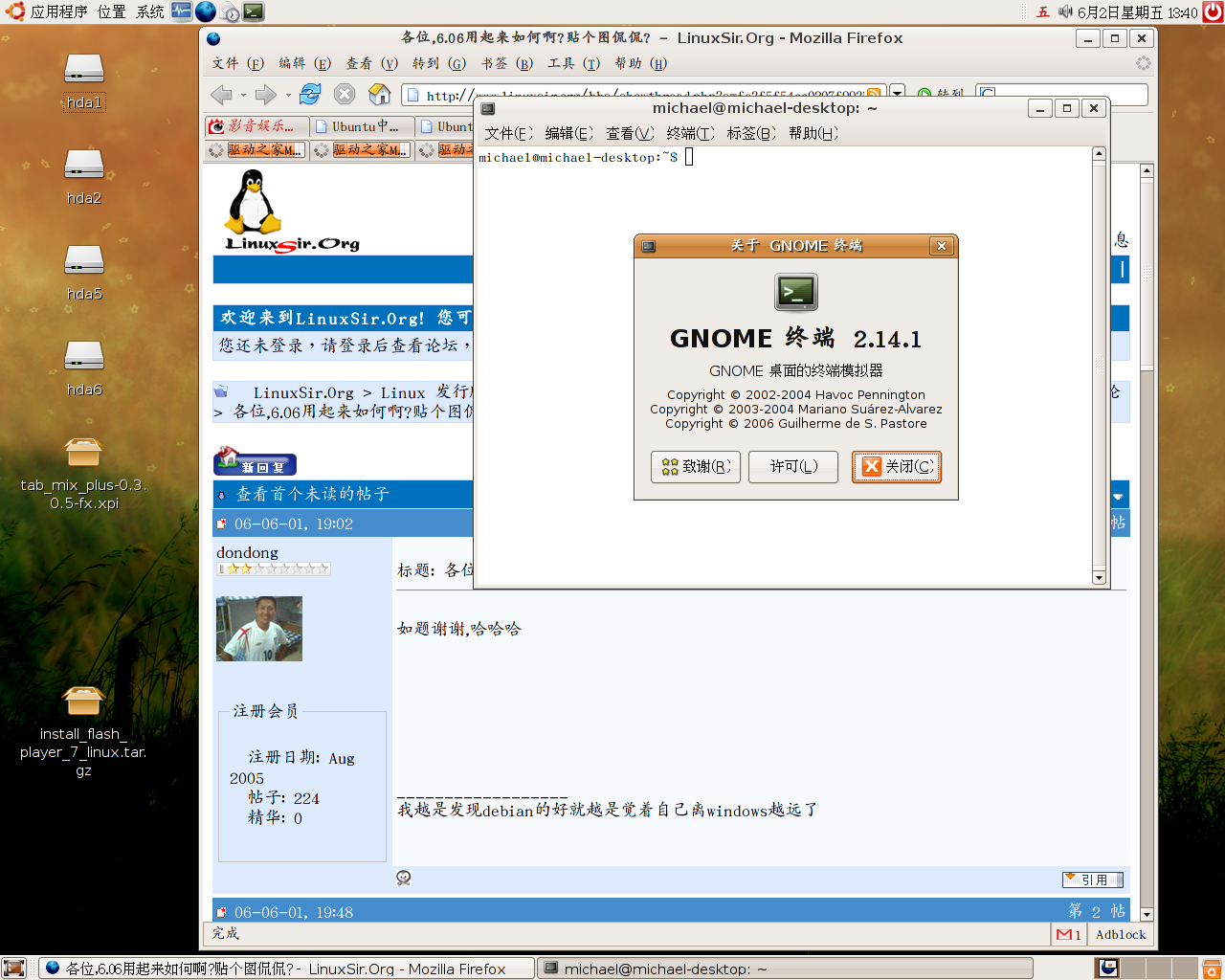Reload the page in Firefox

tap(310, 94)
